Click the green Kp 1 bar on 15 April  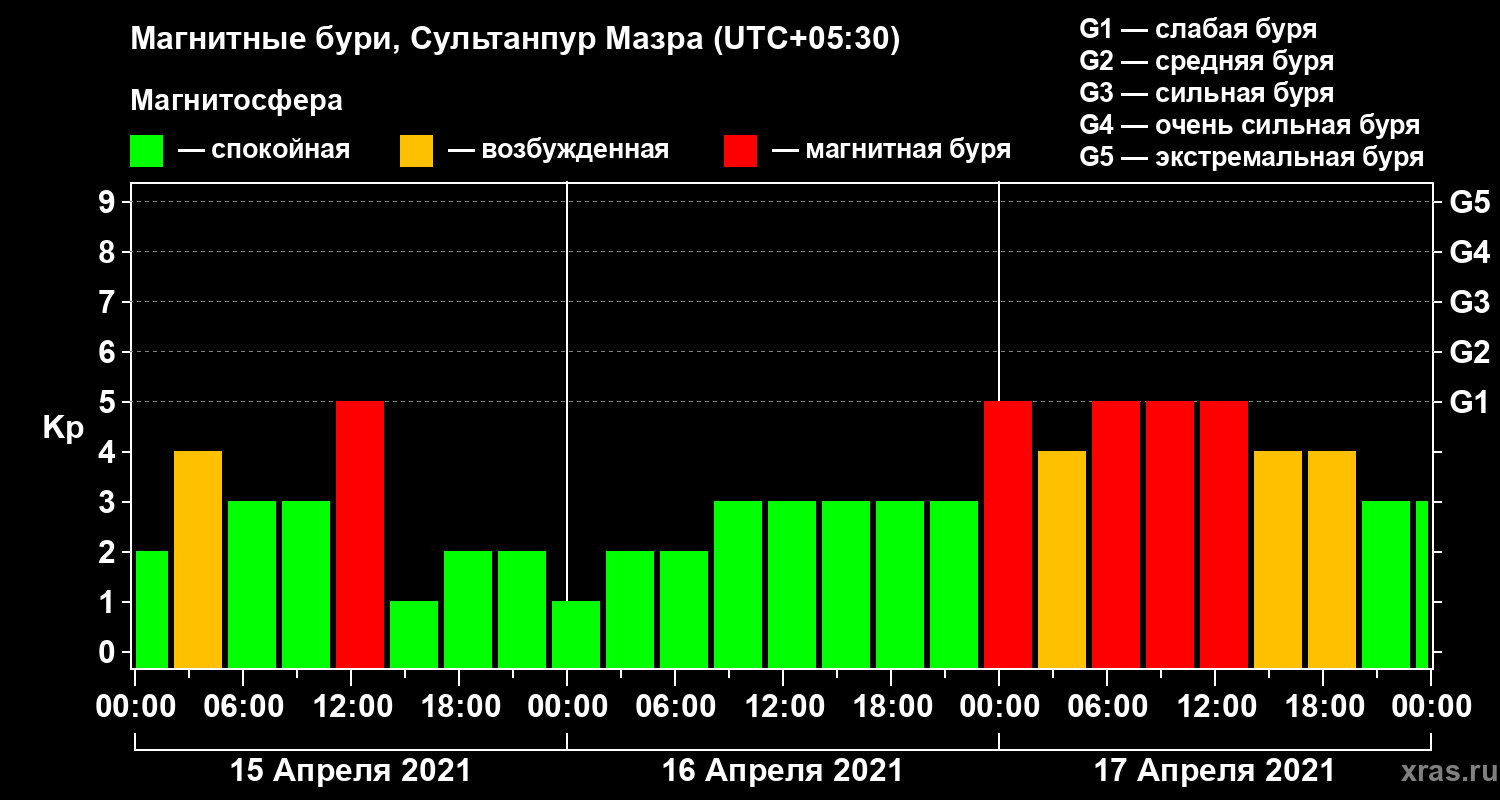click(414, 635)
